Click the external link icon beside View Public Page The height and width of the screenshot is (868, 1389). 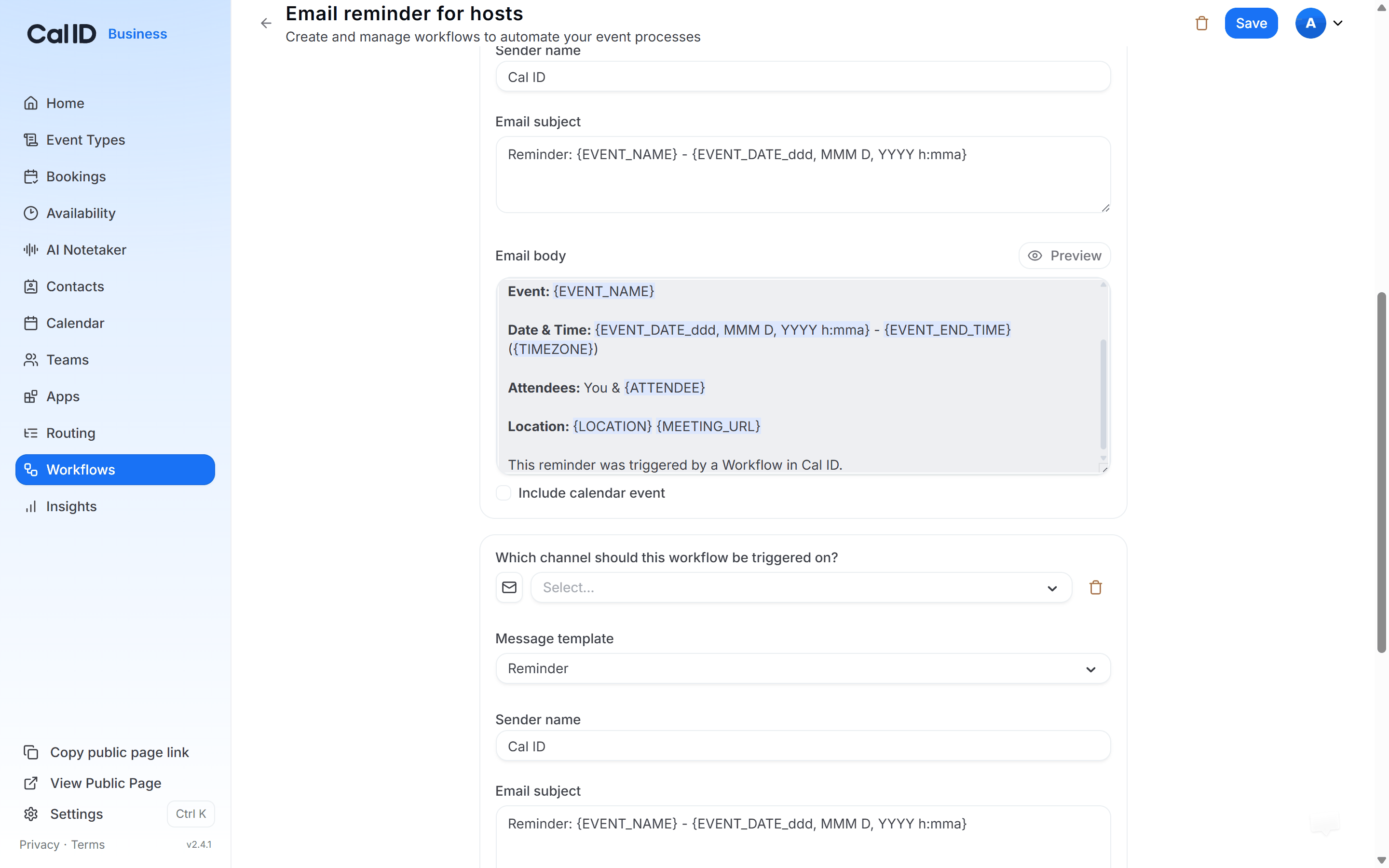(31, 783)
